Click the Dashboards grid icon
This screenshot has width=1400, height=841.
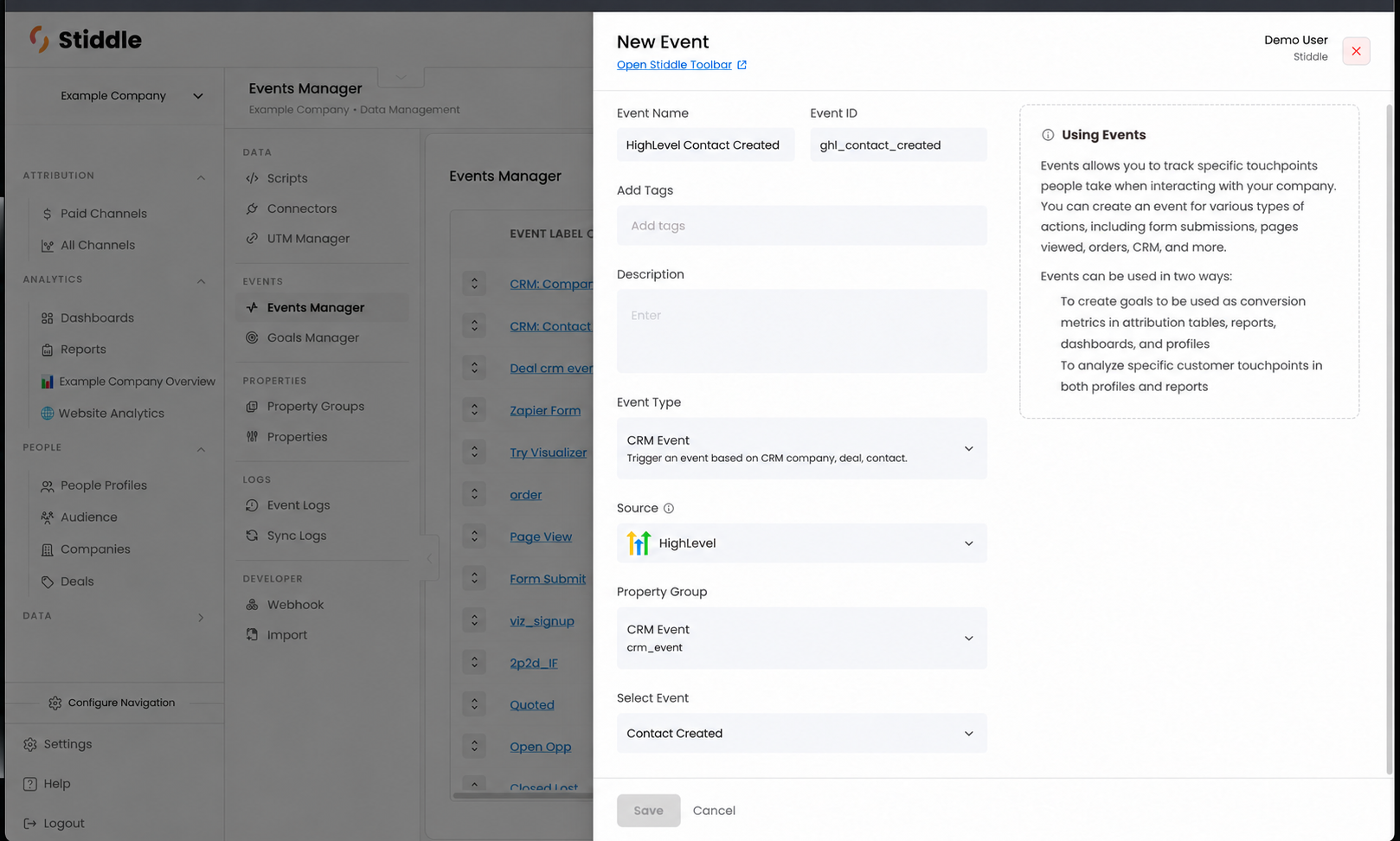coord(48,318)
